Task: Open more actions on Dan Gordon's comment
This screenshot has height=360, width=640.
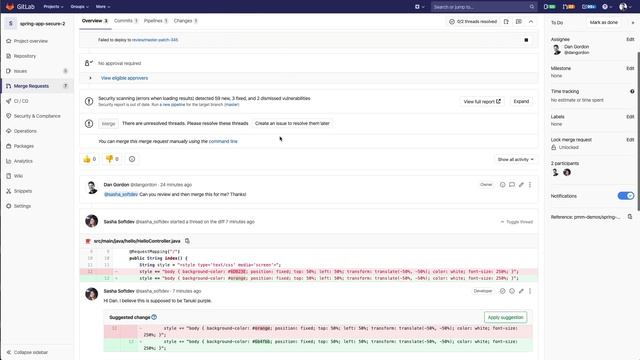Action: click(x=530, y=185)
